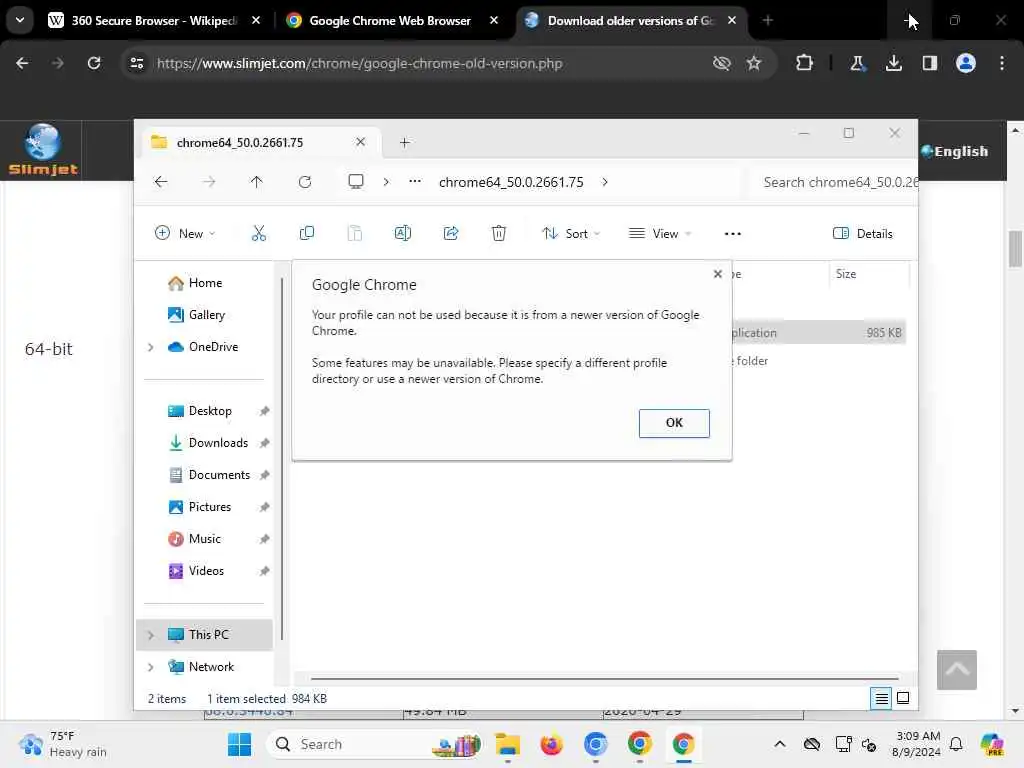Screen dimensions: 1024x768
Task: Open a new File Explorer tab
Action: tap(404, 142)
